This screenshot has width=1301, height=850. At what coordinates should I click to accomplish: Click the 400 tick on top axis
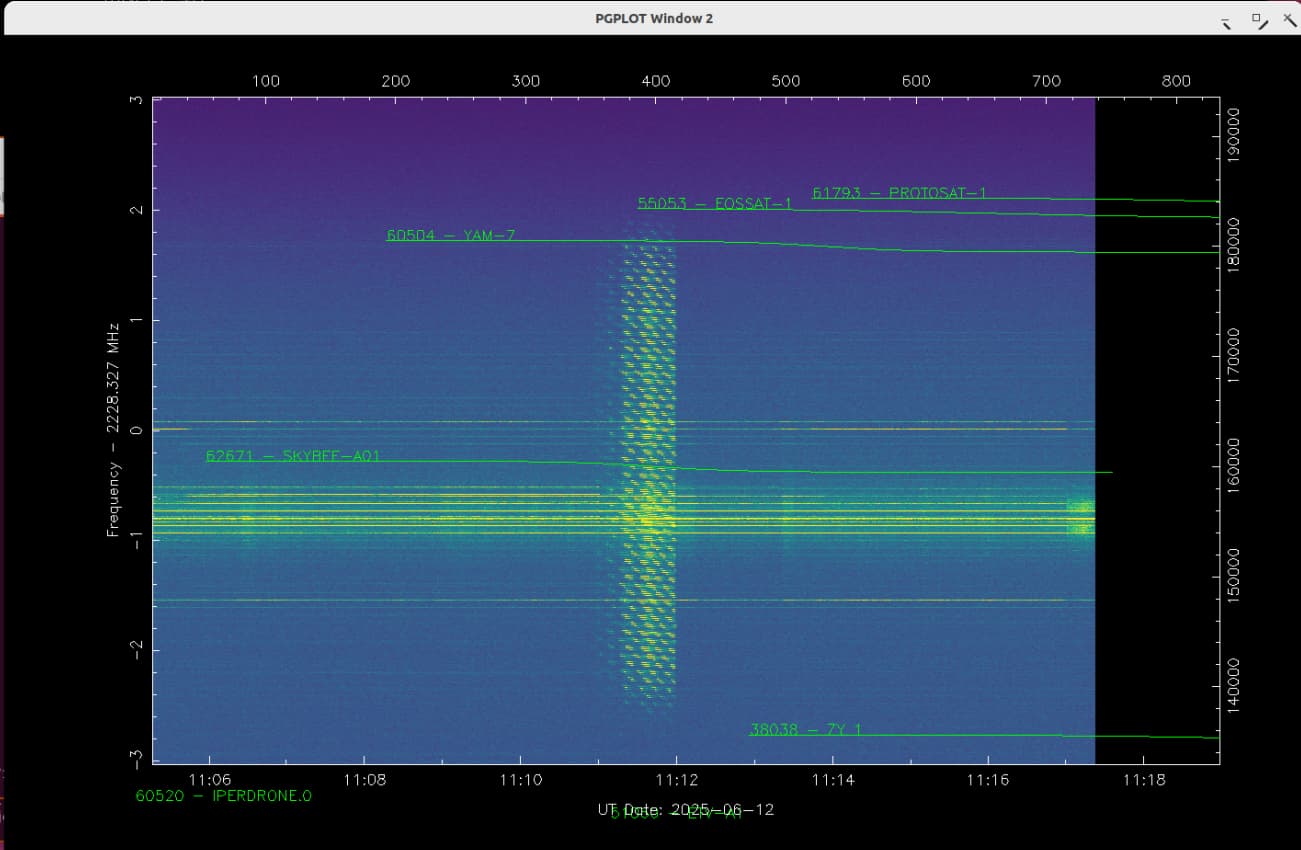656,81
